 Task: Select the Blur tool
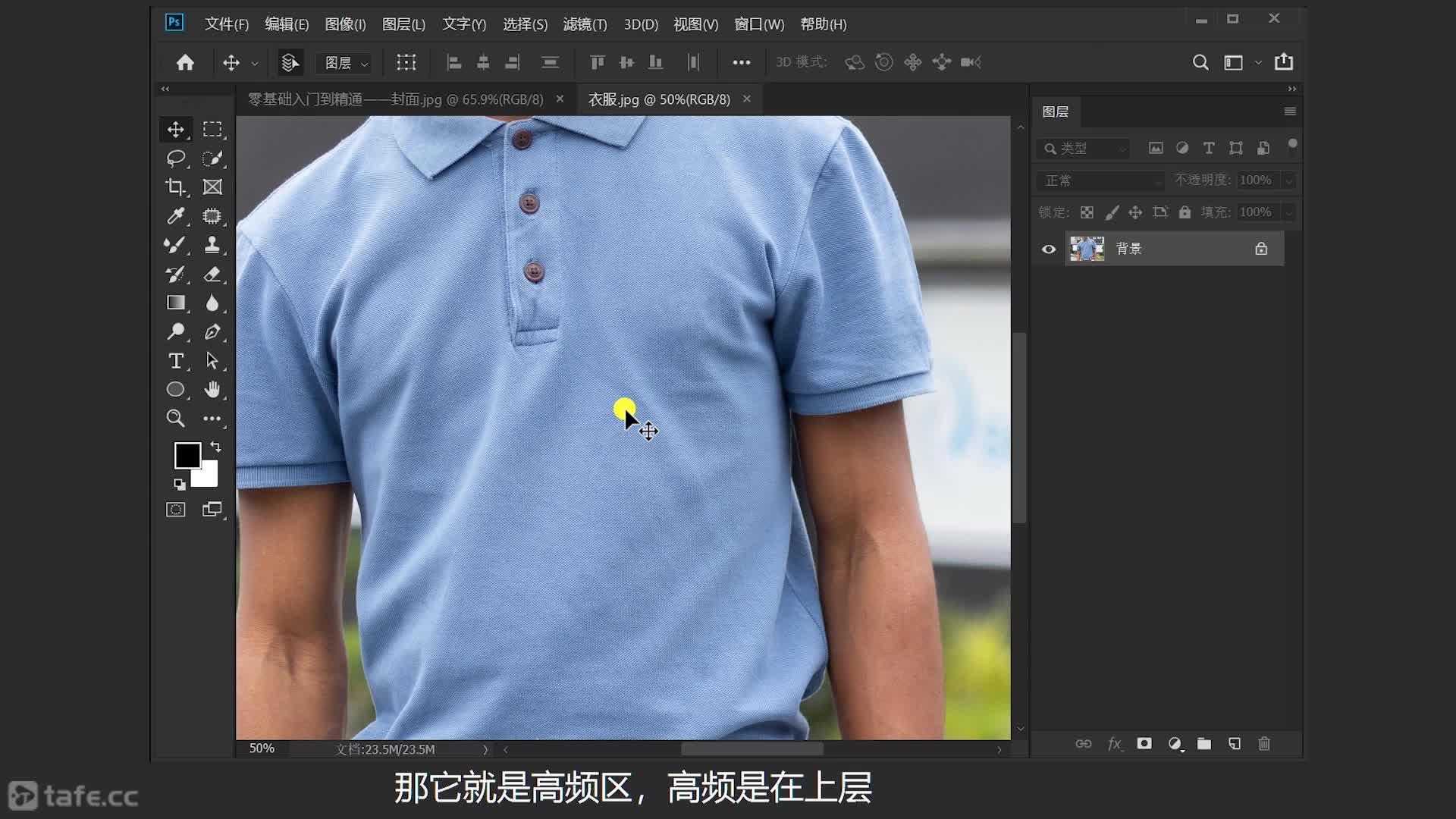(x=212, y=303)
